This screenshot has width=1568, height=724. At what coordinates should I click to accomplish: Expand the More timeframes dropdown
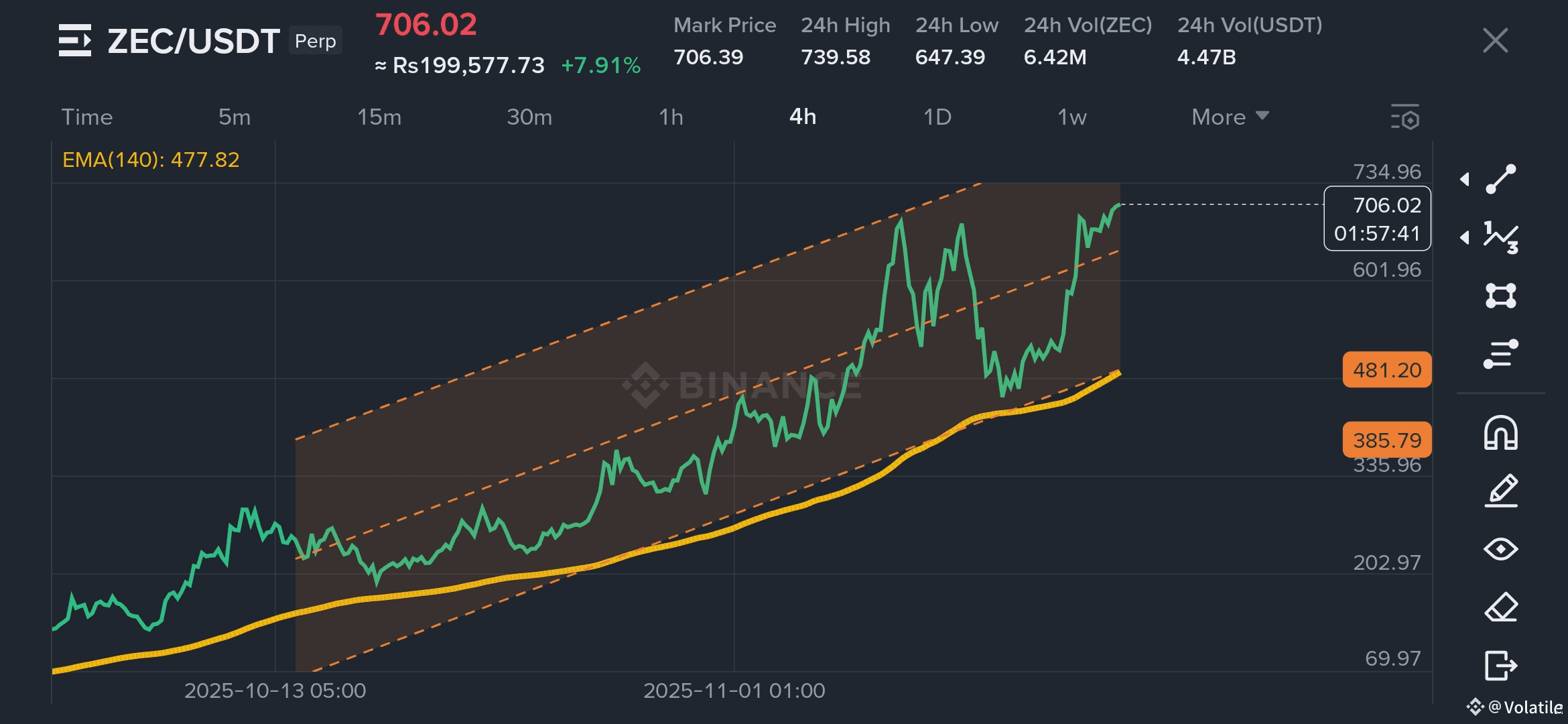tap(1230, 117)
